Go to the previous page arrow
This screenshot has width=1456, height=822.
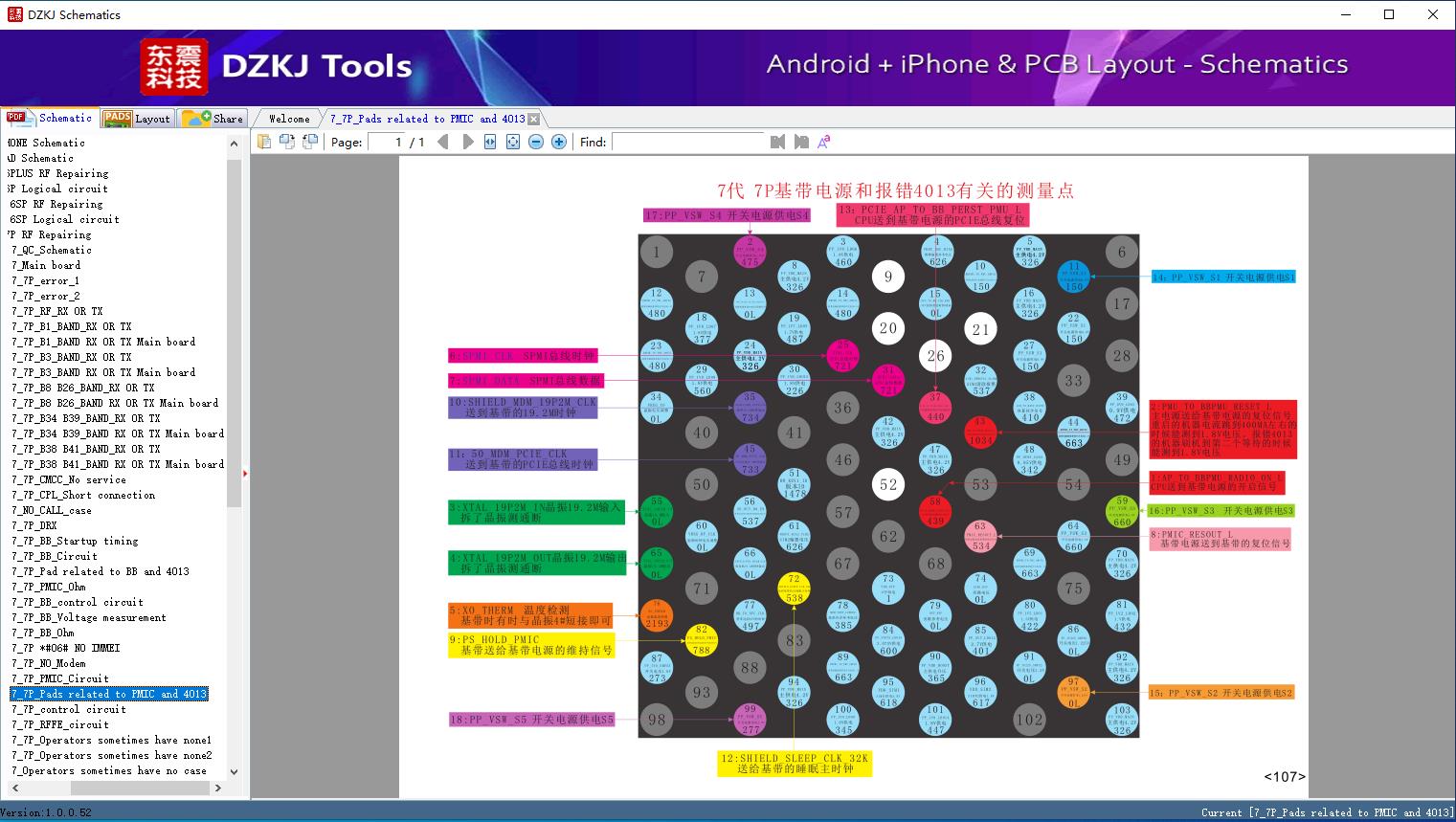pos(443,142)
